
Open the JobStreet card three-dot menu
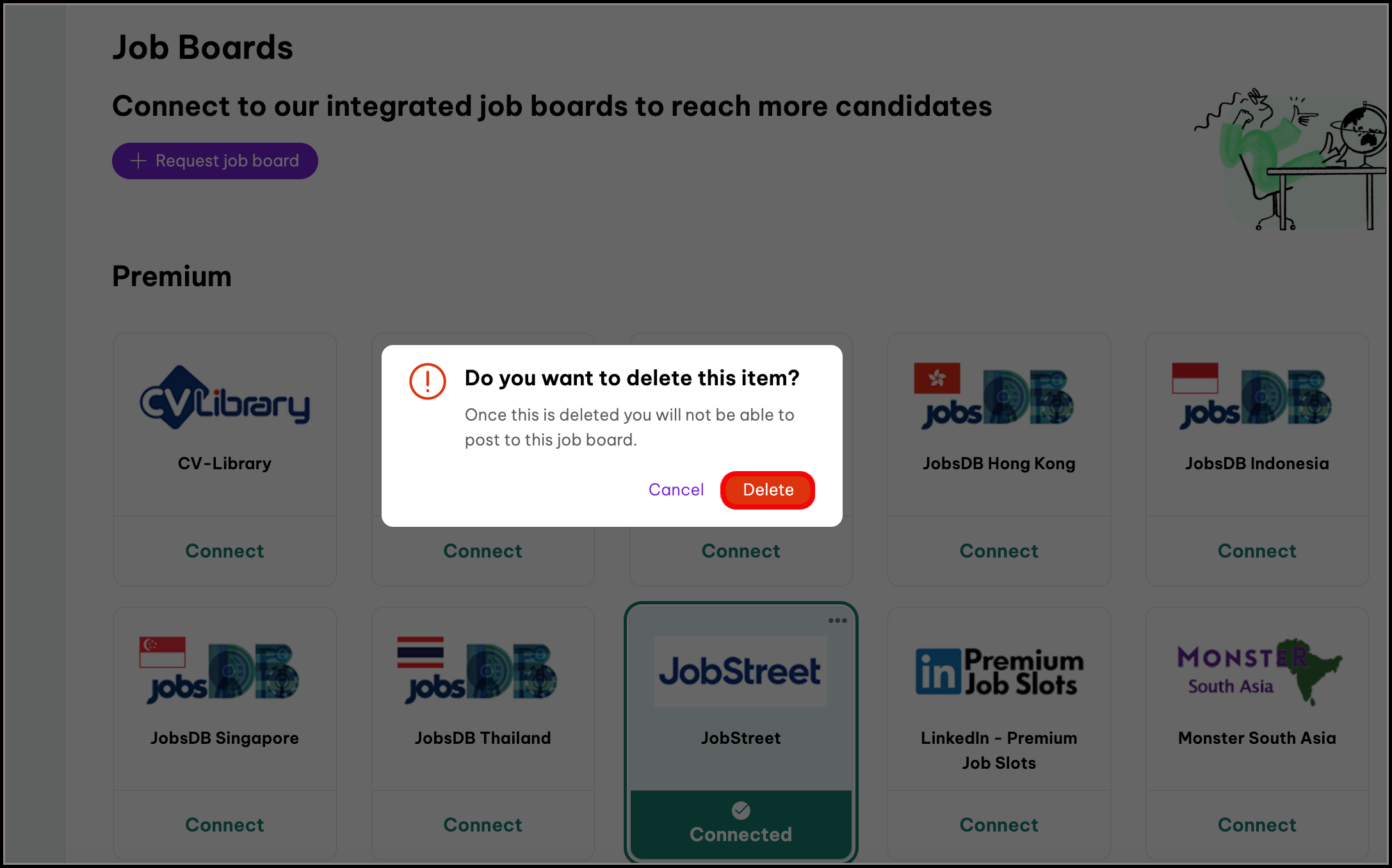click(x=838, y=620)
